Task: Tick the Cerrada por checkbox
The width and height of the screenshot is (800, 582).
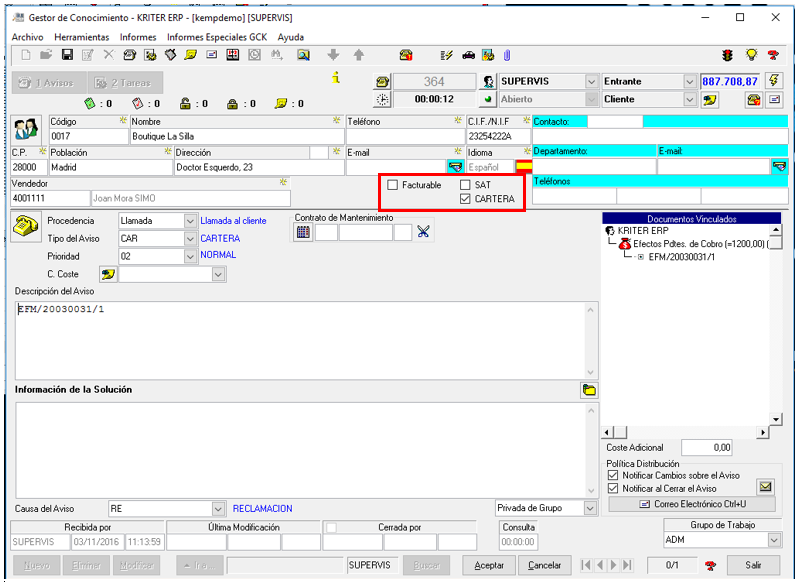Action: (332, 527)
